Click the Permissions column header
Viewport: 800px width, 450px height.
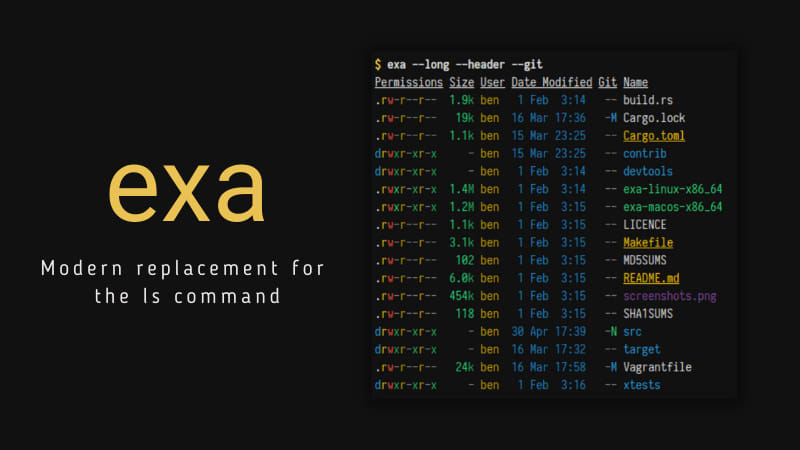pyautogui.click(x=408, y=82)
